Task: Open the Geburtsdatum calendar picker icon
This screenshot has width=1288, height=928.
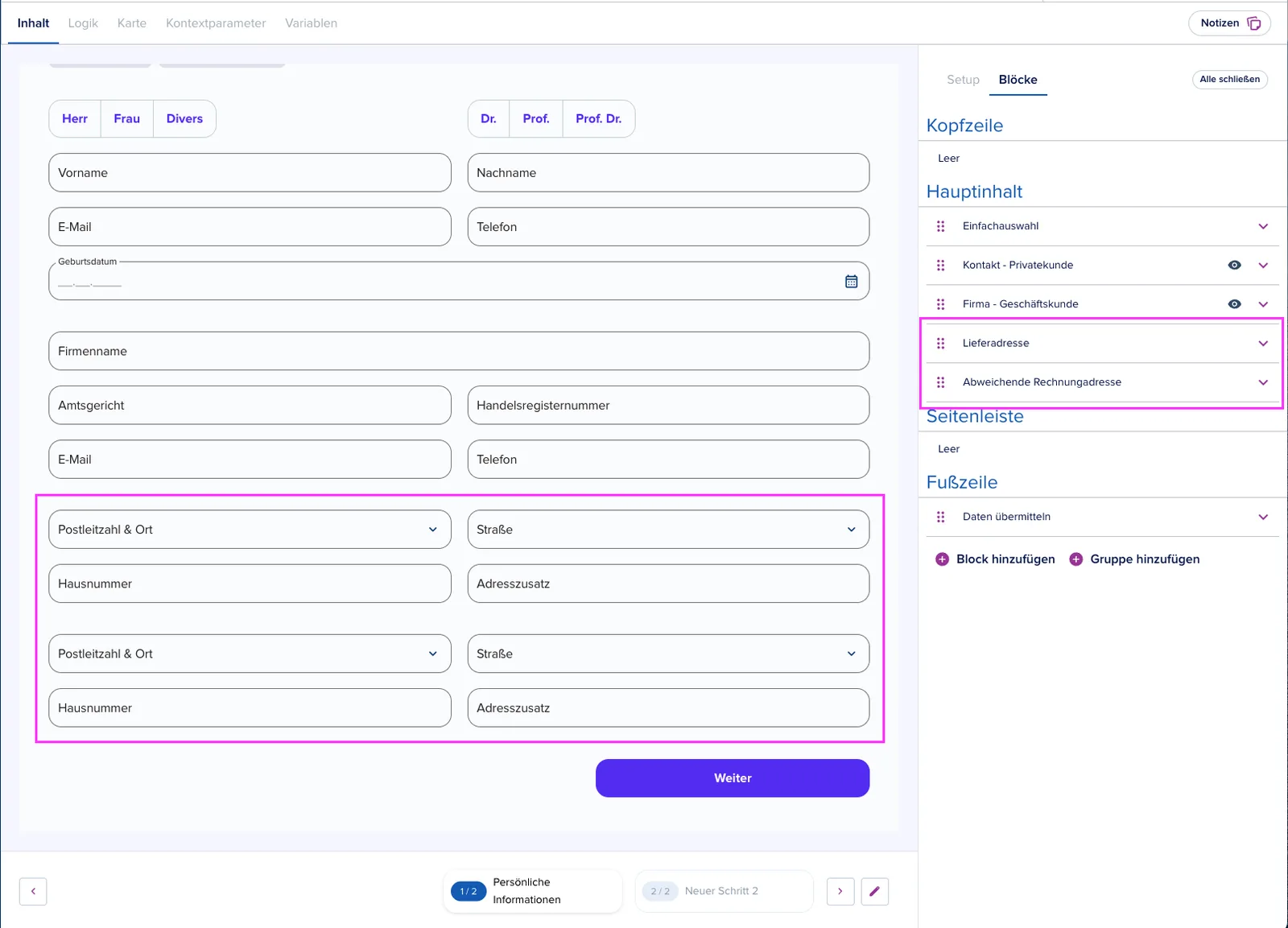Action: [x=851, y=282]
